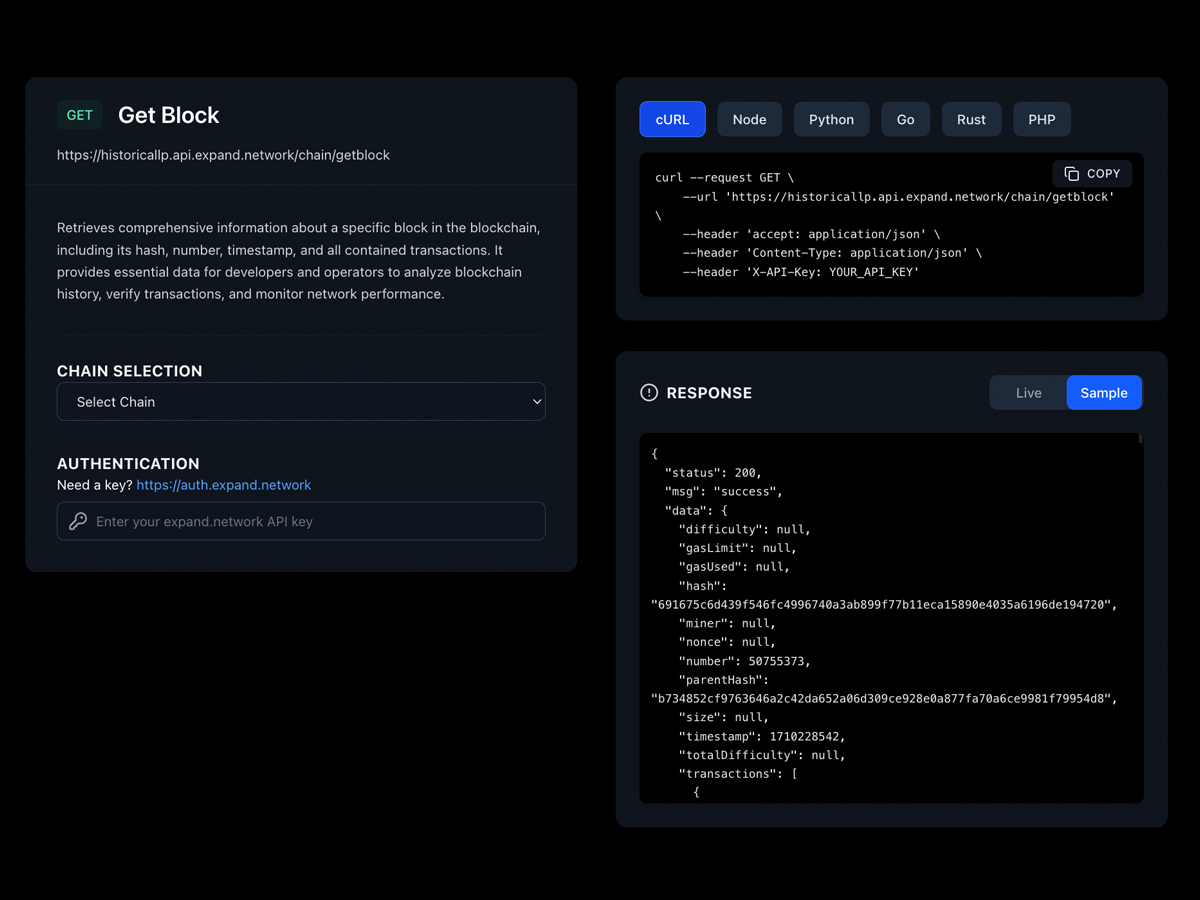
Task: Click the --url line in curl snippet
Action: (899, 197)
